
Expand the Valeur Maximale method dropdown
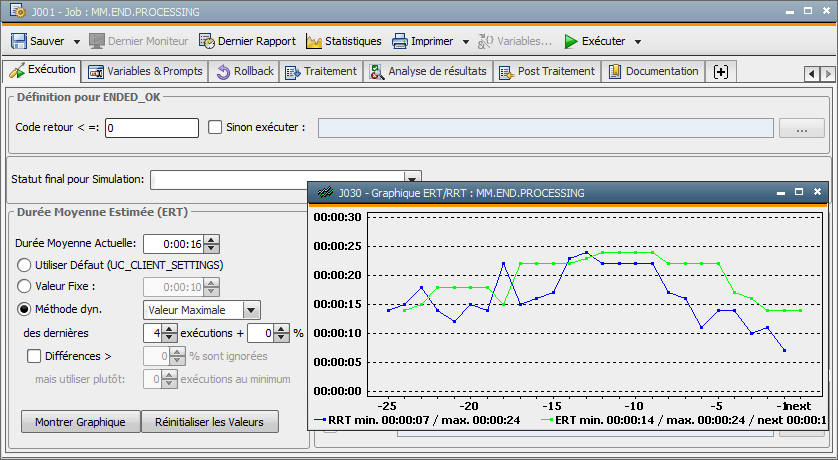click(251, 310)
